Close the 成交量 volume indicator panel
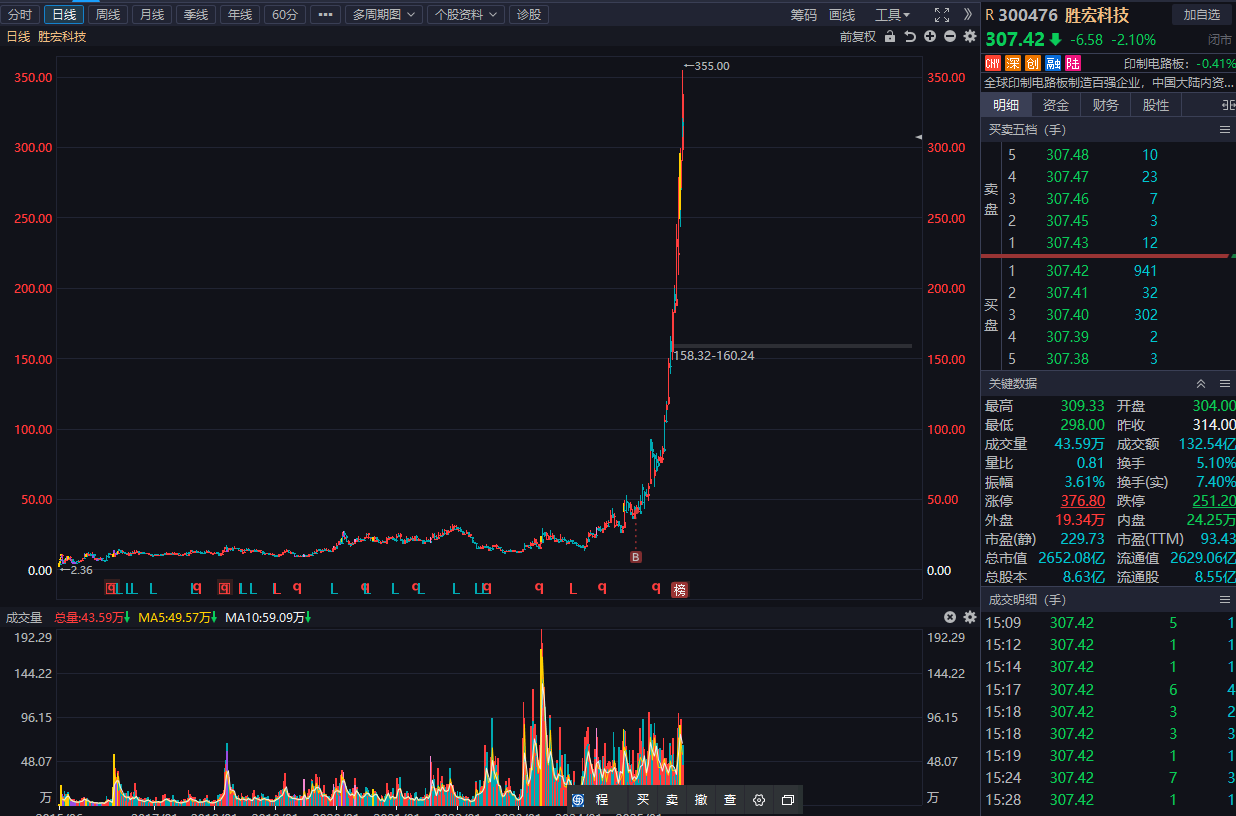 click(950, 617)
